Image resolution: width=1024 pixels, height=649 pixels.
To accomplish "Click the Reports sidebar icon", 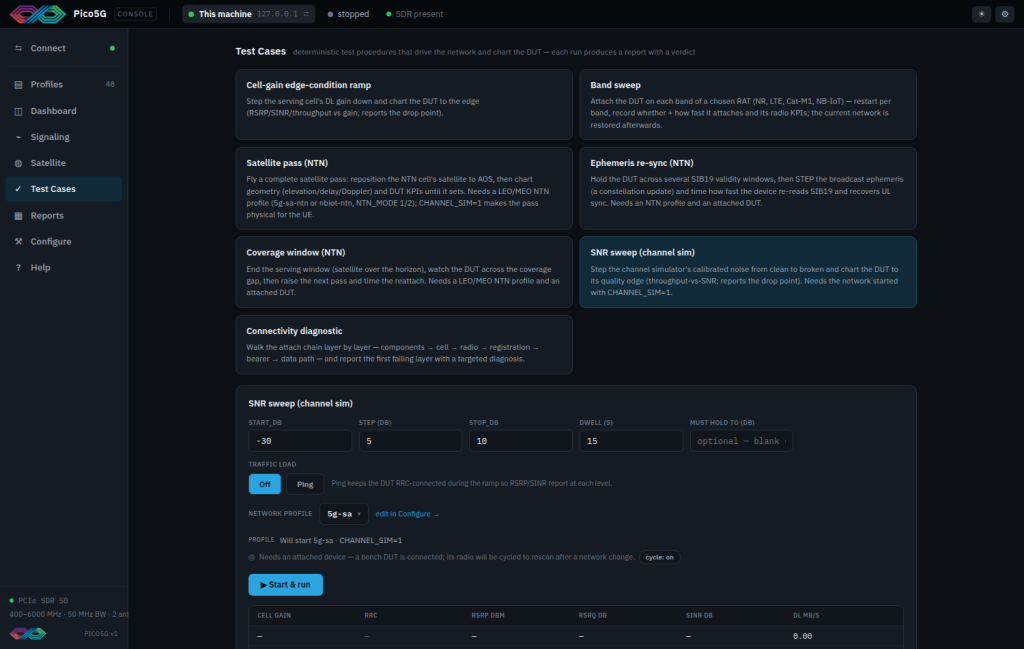I will click(x=18, y=215).
